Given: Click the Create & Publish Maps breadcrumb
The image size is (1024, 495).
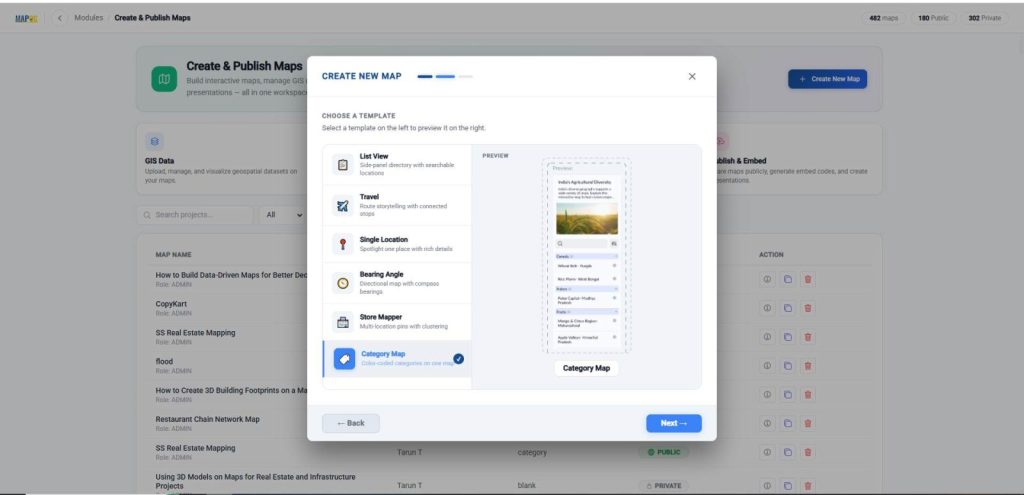Looking at the screenshot, I should (x=152, y=18).
